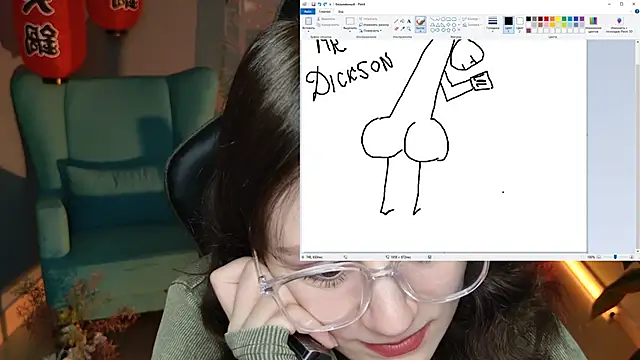640x360 pixels.
Task: Select the Color picker eyedropper tool
Action: point(402,29)
